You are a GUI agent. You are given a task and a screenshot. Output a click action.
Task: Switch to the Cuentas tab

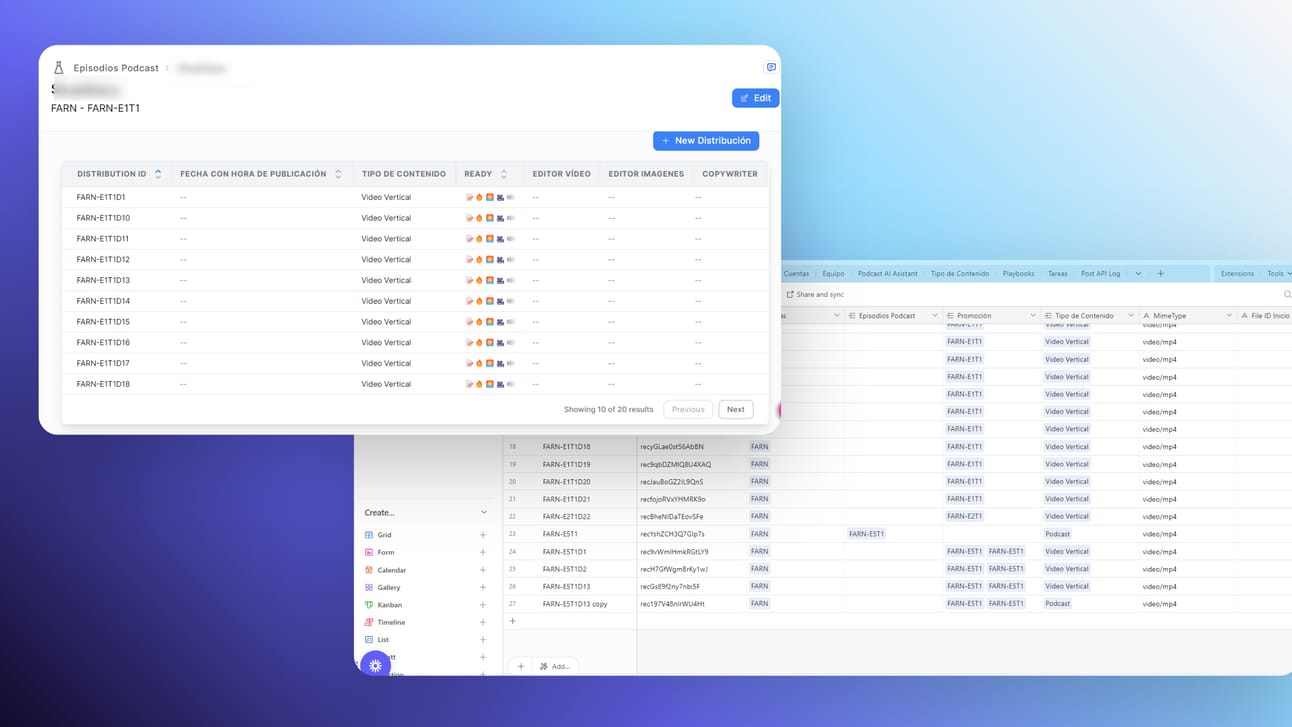pyautogui.click(x=796, y=273)
